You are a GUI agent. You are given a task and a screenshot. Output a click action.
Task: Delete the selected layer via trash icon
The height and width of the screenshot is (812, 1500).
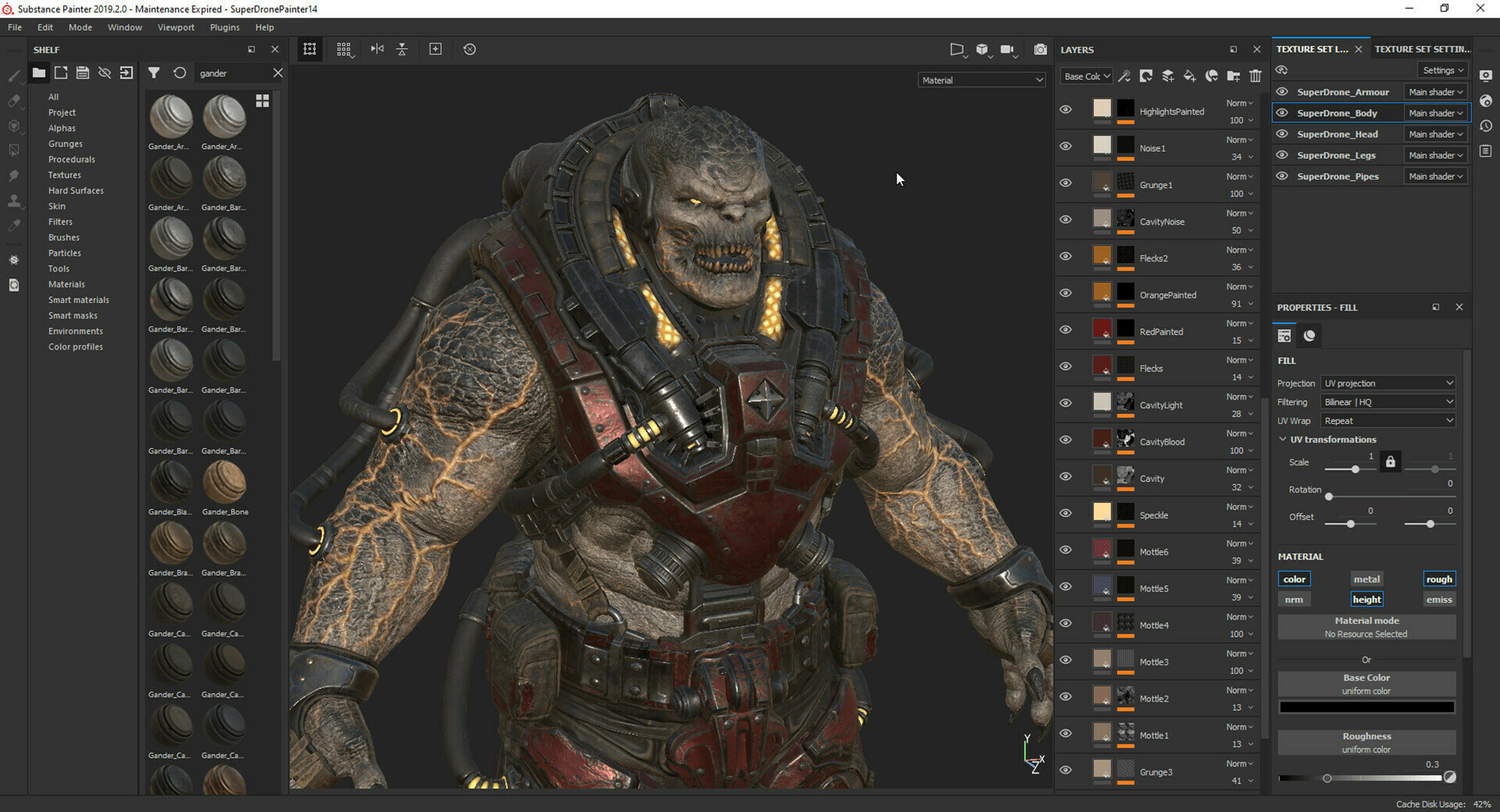1255,76
